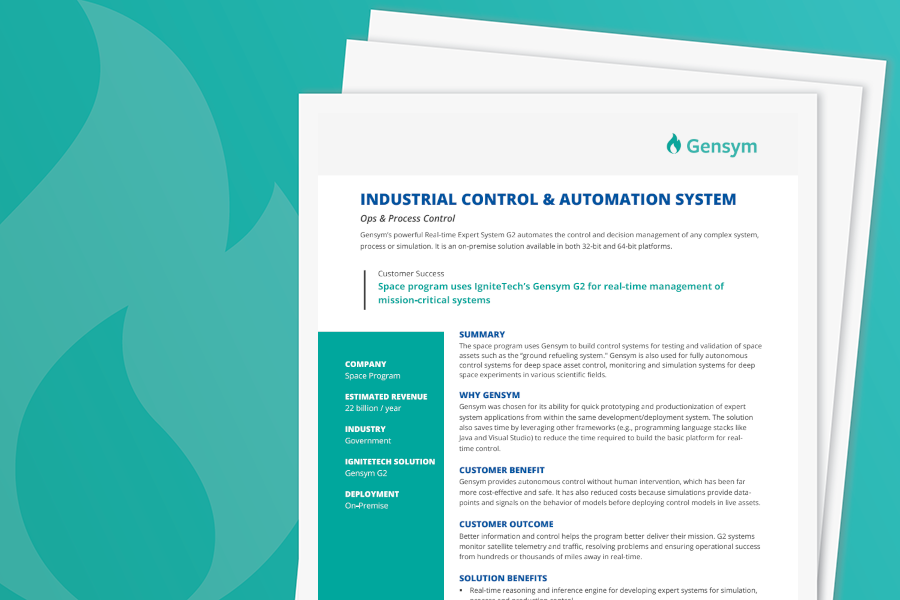Screen dimensions: 900x600
Task: Click the COMPANY label in sidebar
Action: [366, 364]
